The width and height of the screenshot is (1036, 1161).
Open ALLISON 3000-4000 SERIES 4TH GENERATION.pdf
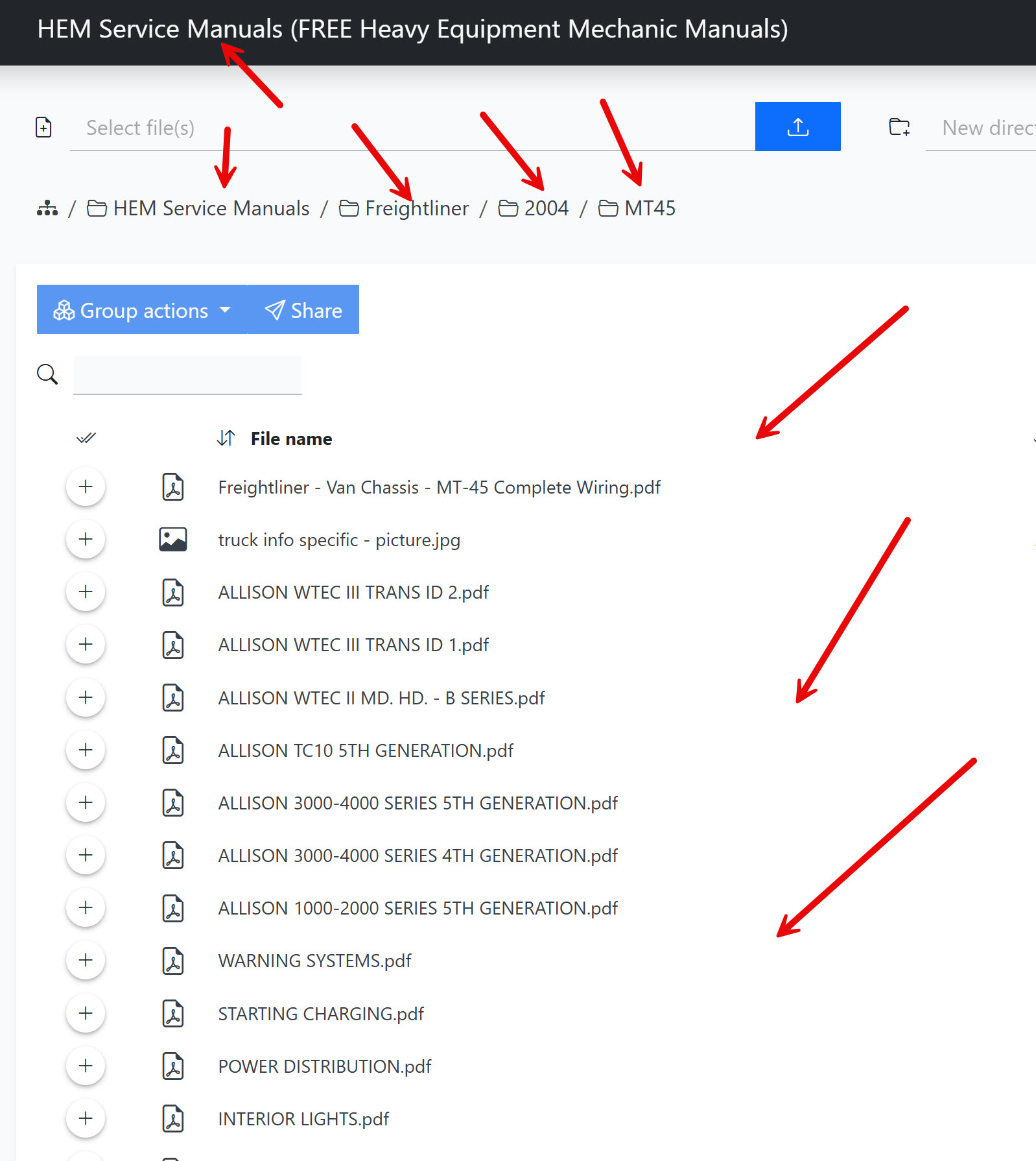tap(418, 856)
